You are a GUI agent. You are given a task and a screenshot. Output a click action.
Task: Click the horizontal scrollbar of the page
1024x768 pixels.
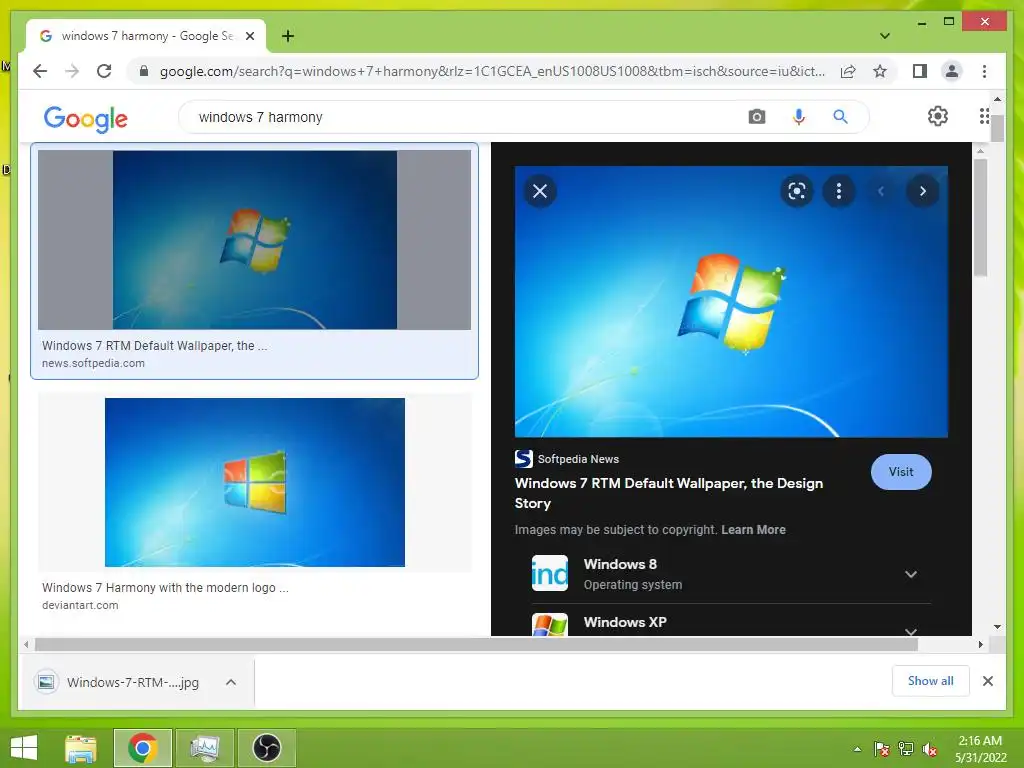point(477,645)
